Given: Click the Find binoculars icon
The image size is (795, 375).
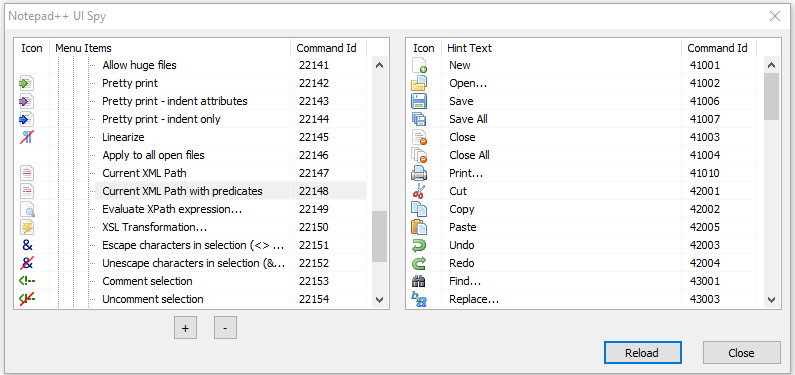Looking at the screenshot, I should coord(419,281).
